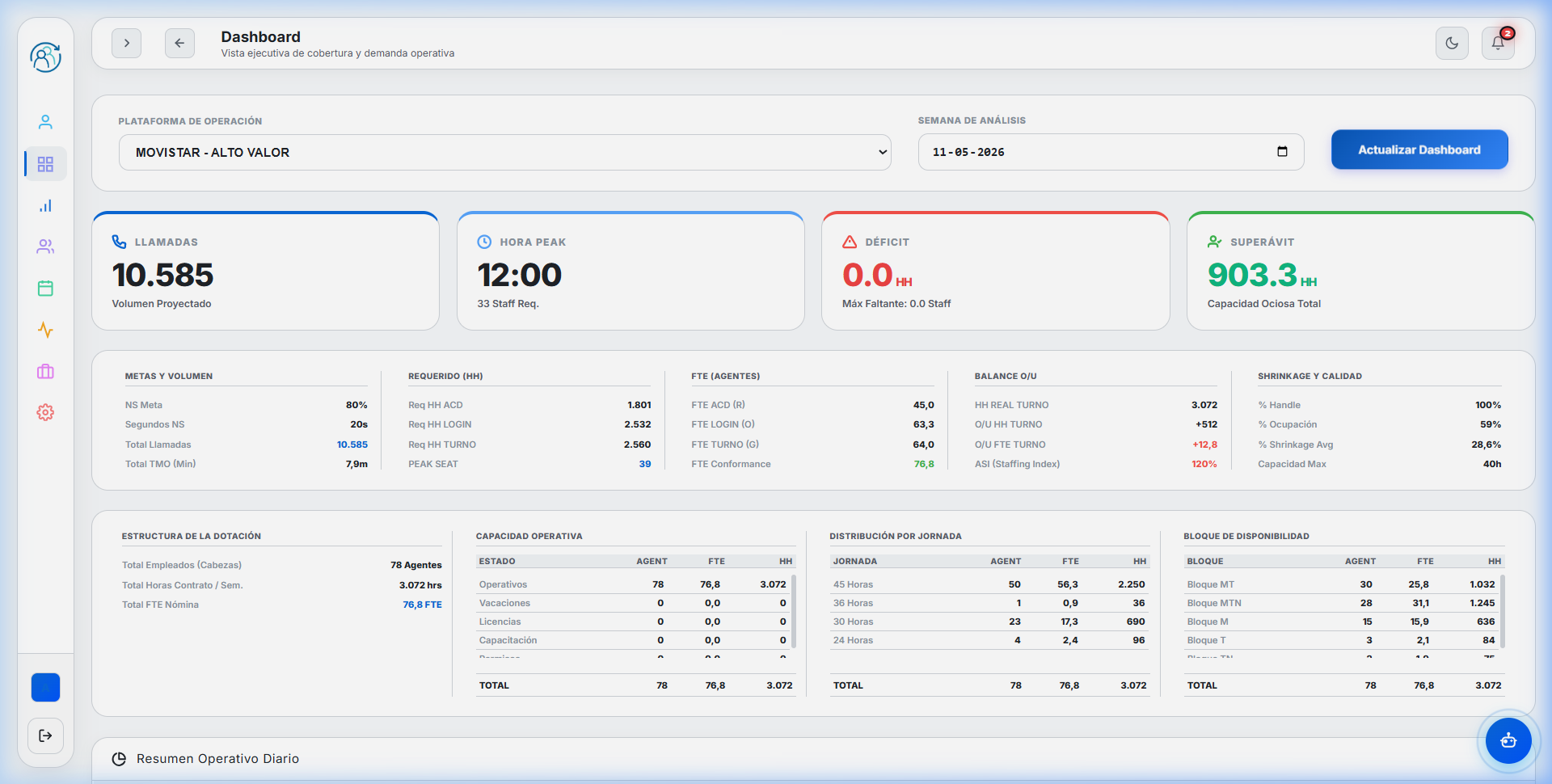Image resolution: width=1552 pixels, height=784 pixels.
Task: Click the Operativos row in Capacidad Operativa
Action: tap(633, 584)
